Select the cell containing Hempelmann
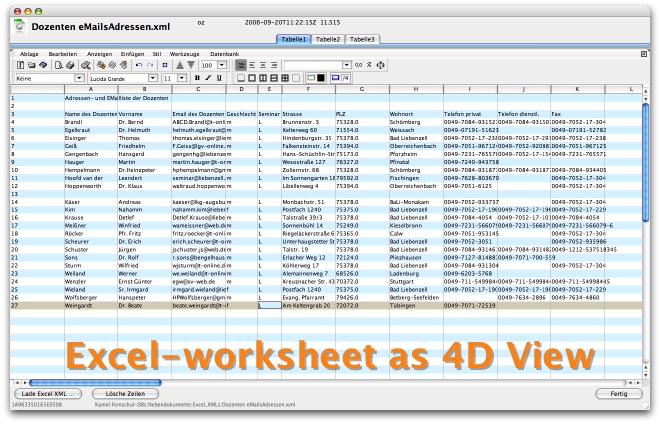This screenshot has height=424, width=660. pyautogui.click(x=90, y=170)
